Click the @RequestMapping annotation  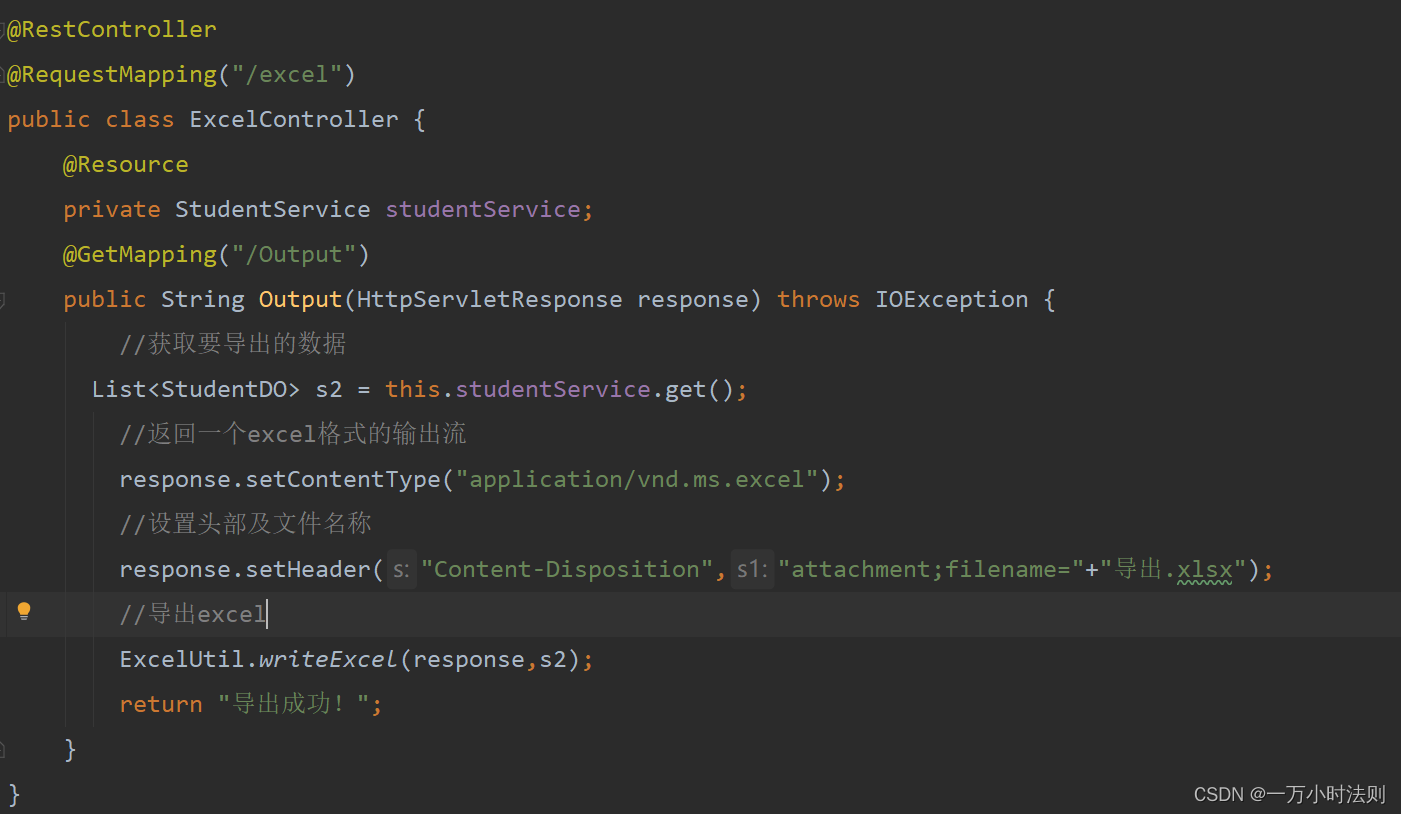(112, 74)
